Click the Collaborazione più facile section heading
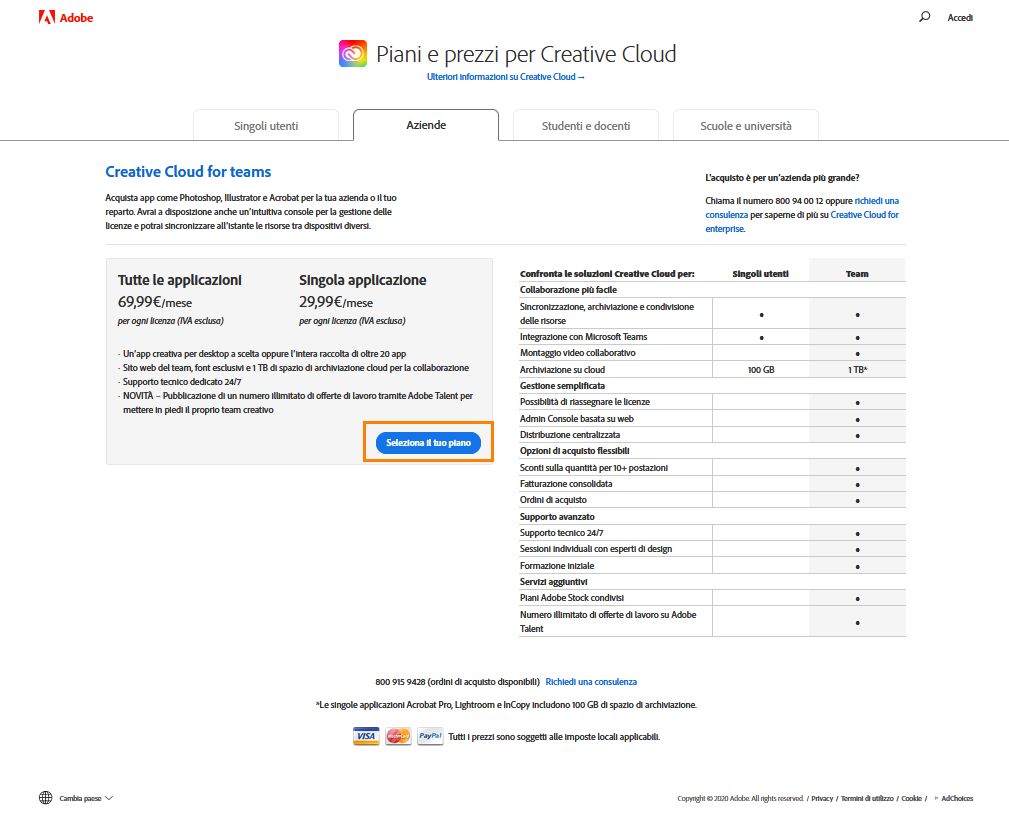Viewport: 1009px width, 816px height. [x=568, y=290]
